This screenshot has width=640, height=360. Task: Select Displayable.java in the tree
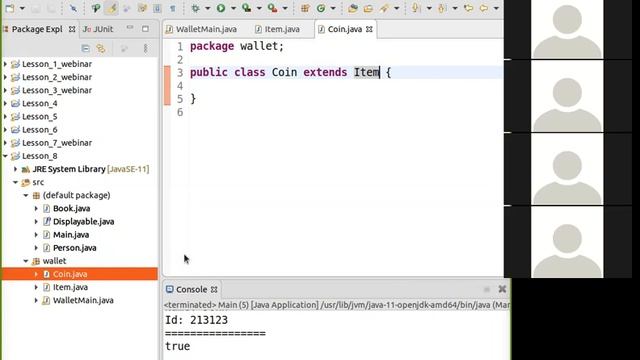pyautogui.click(x=83, y=222)
